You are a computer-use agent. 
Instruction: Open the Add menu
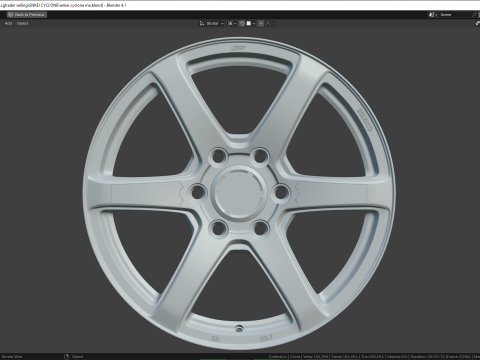(x=8, y=23)
